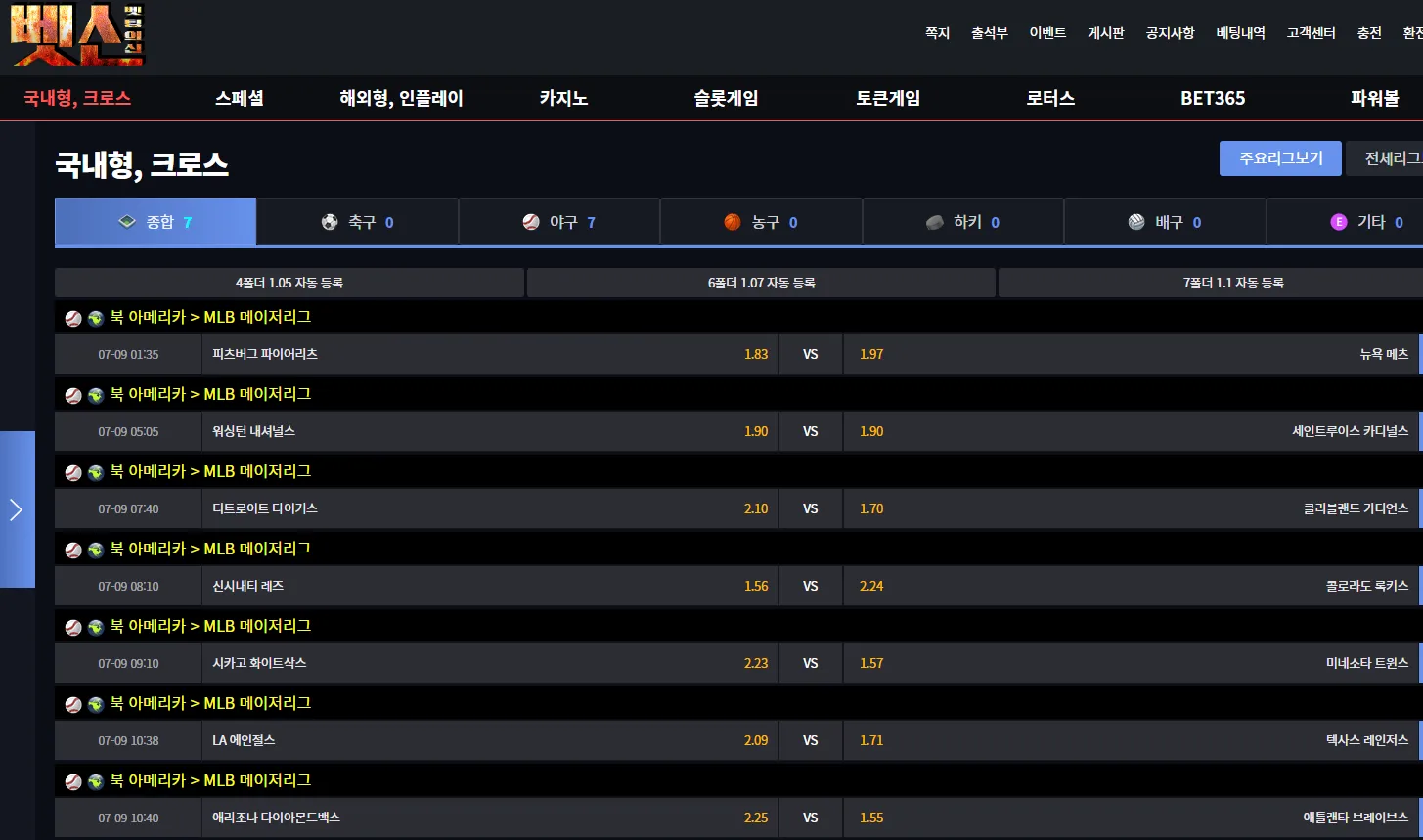Image resolution: width=1423 pixels, height=840 pixels.
Task: Open the 토큰게임 menu
Action: point(888,98)
